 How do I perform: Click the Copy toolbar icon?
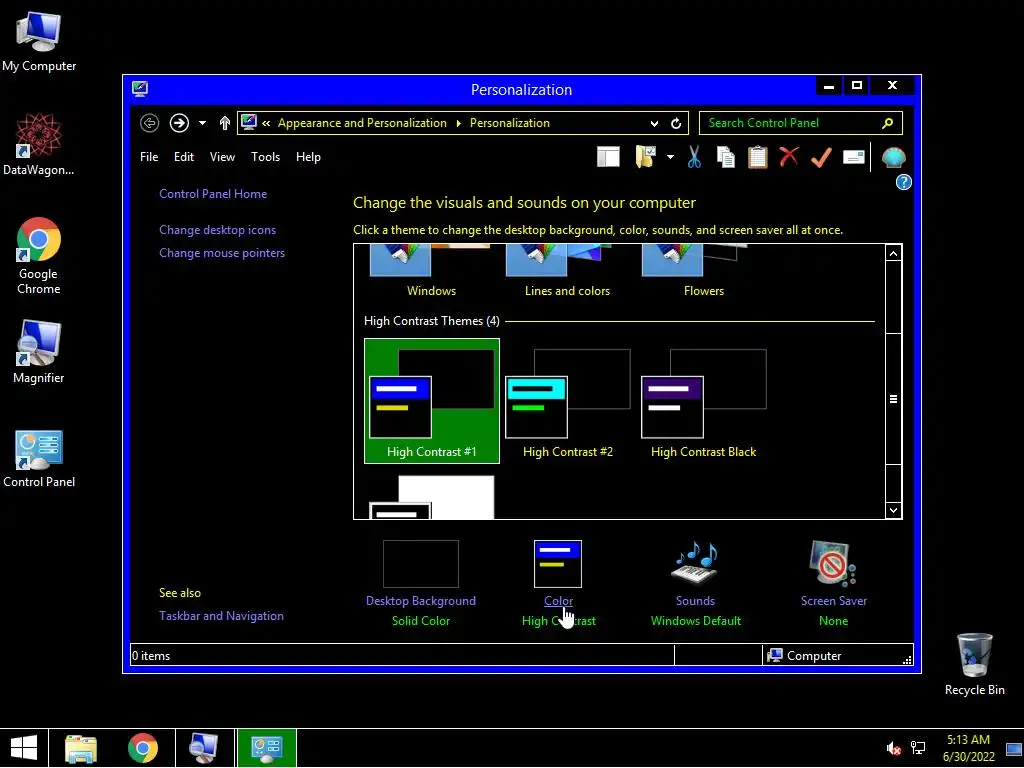pos(726,157)
